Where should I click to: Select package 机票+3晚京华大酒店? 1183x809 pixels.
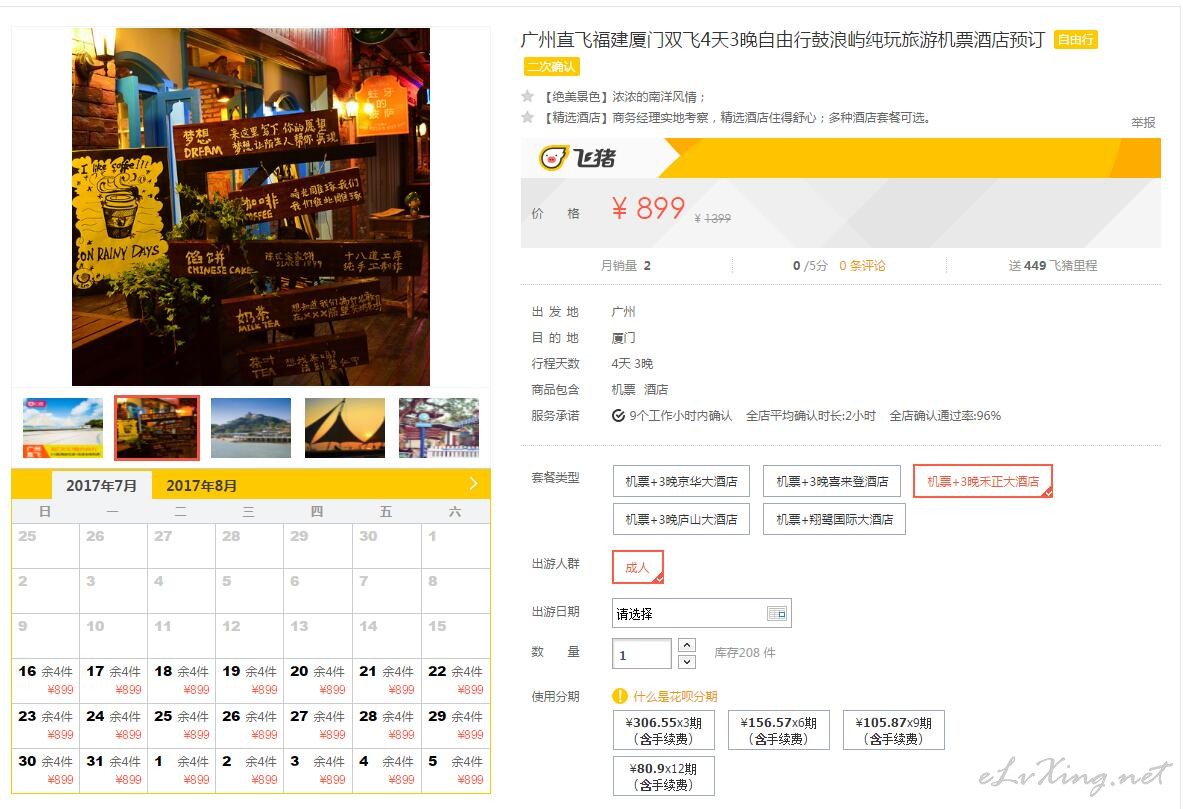[x=681, y=481]
